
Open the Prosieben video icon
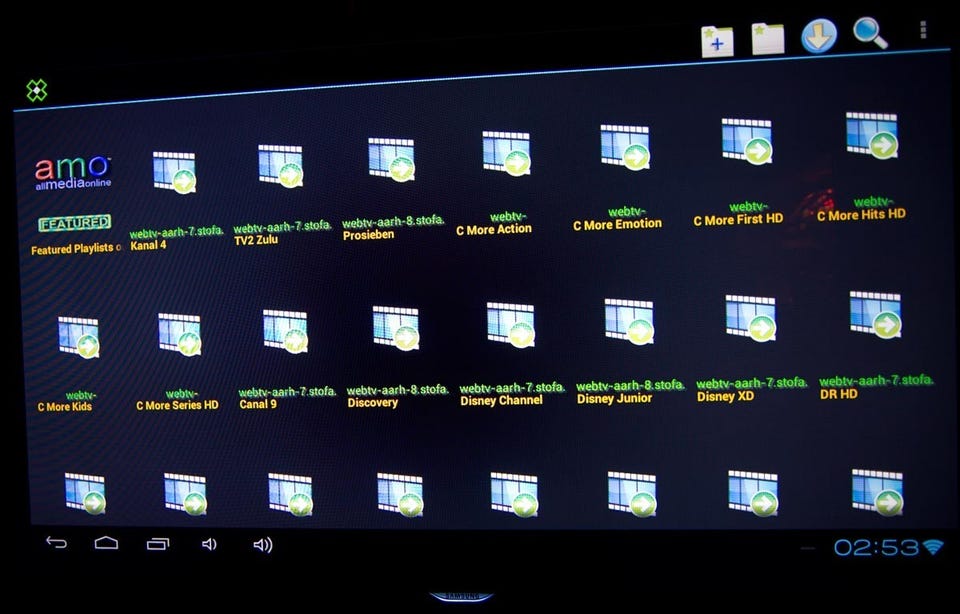coord(392,159)
